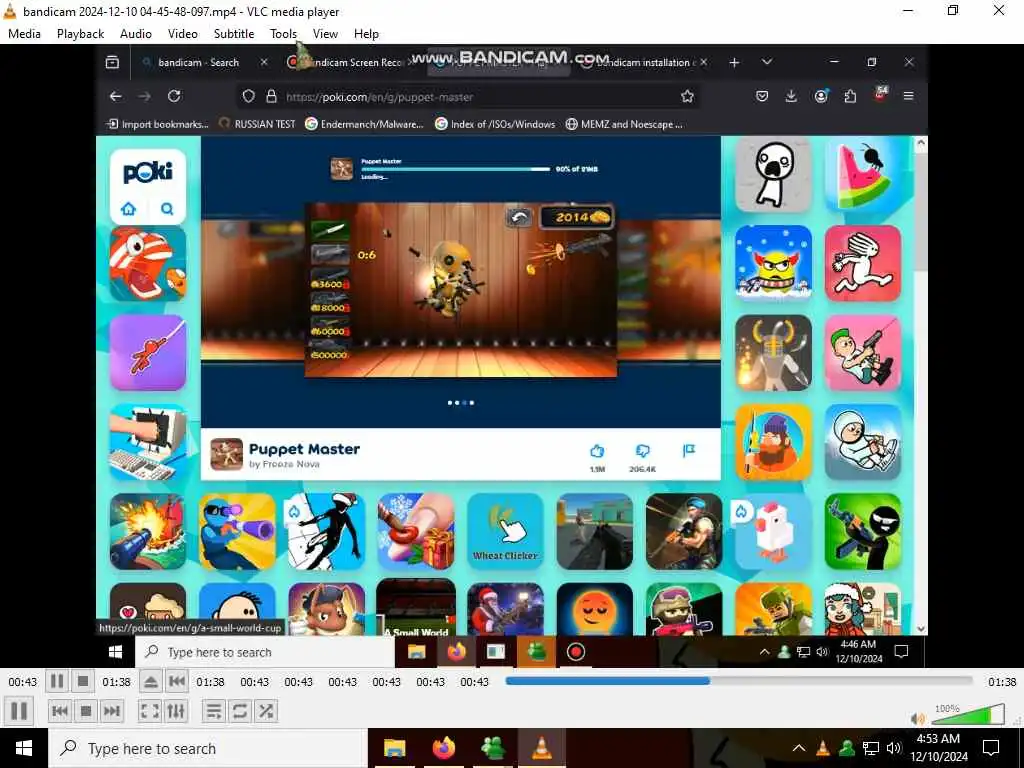This screenshot has height=768, width=1024.
Task: Click the bottom taskbar search box
Action: [x=208, y=748]
